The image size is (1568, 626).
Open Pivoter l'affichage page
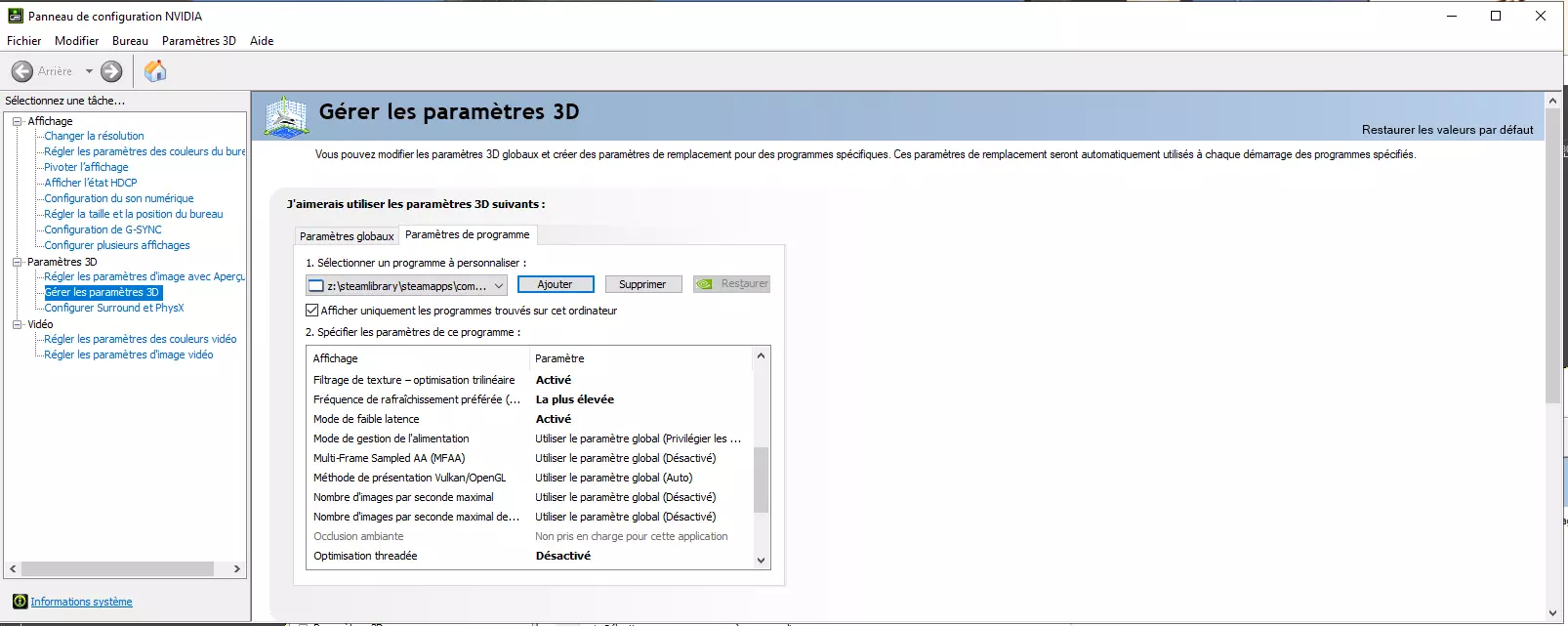click(x=86, y=167)
